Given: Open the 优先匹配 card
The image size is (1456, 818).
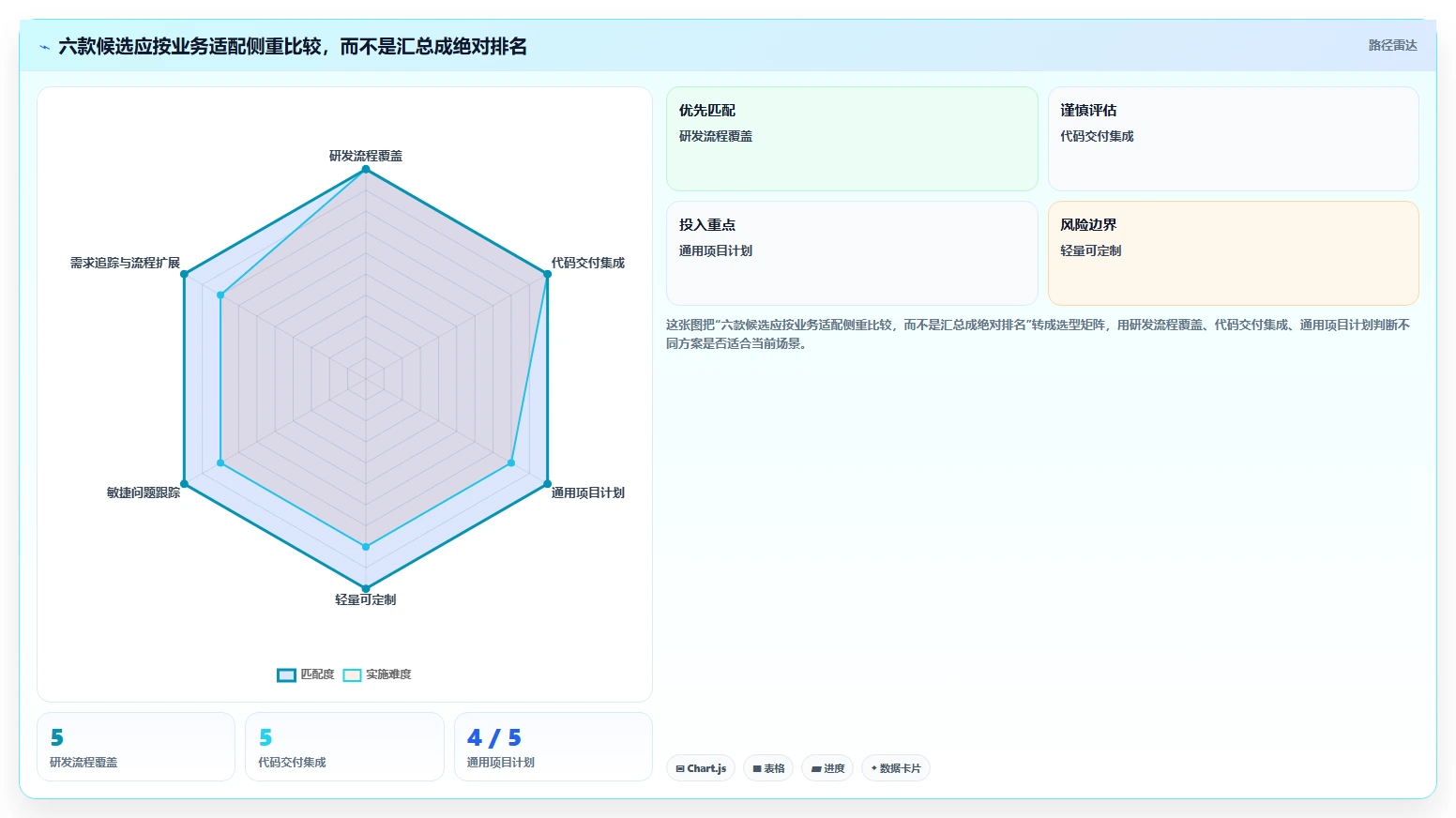Looking at the screenshot, I should pos(852,139).
